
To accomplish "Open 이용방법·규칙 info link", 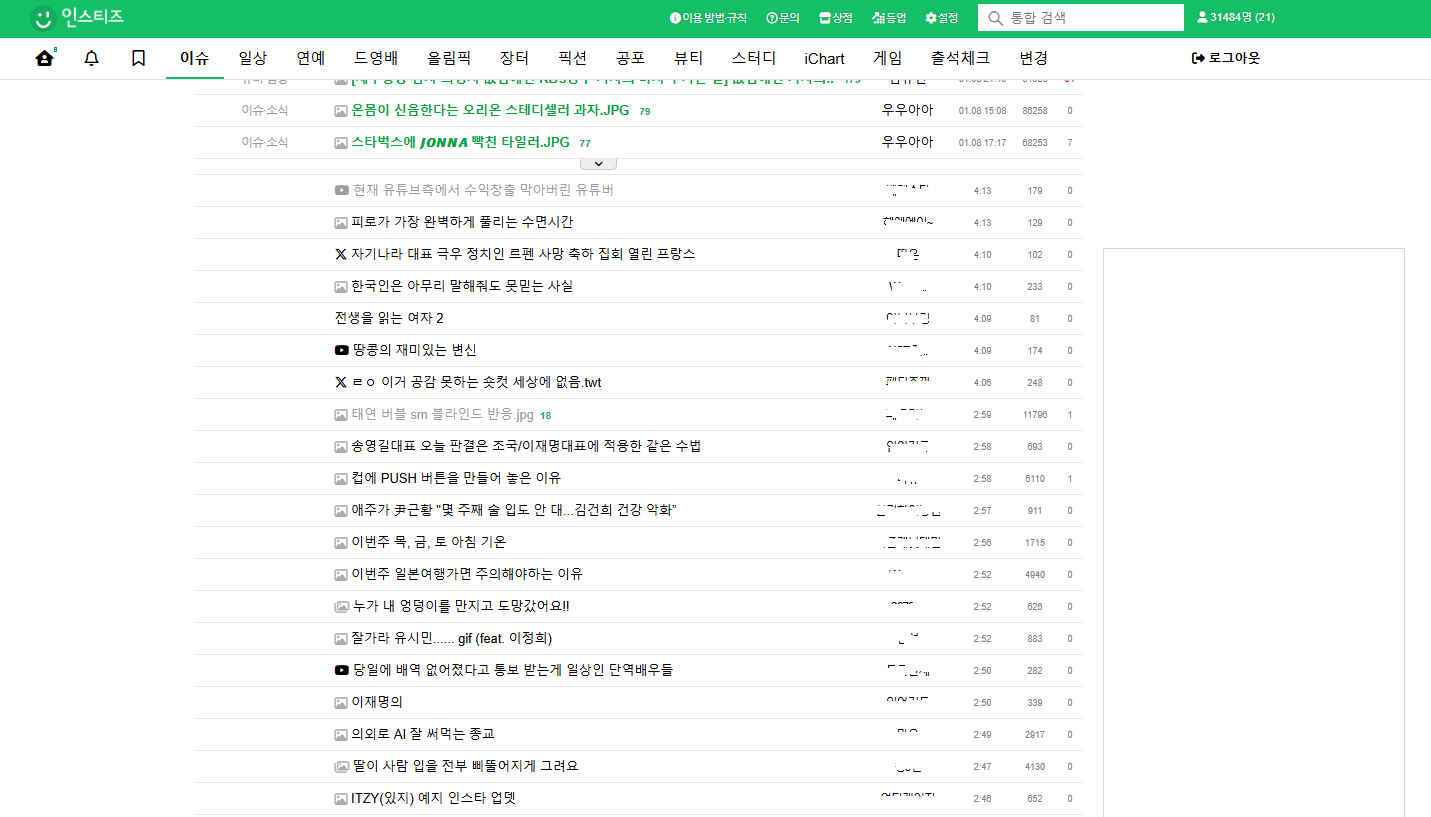I will 708,18.
